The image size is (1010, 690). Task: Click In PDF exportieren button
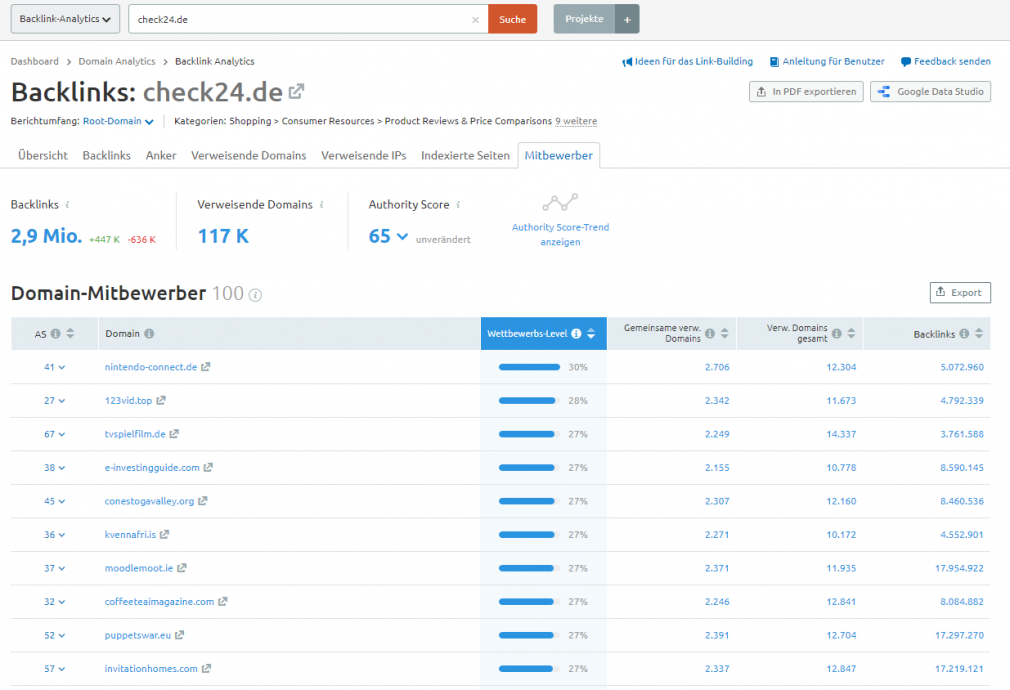click(x=806, y=91)
